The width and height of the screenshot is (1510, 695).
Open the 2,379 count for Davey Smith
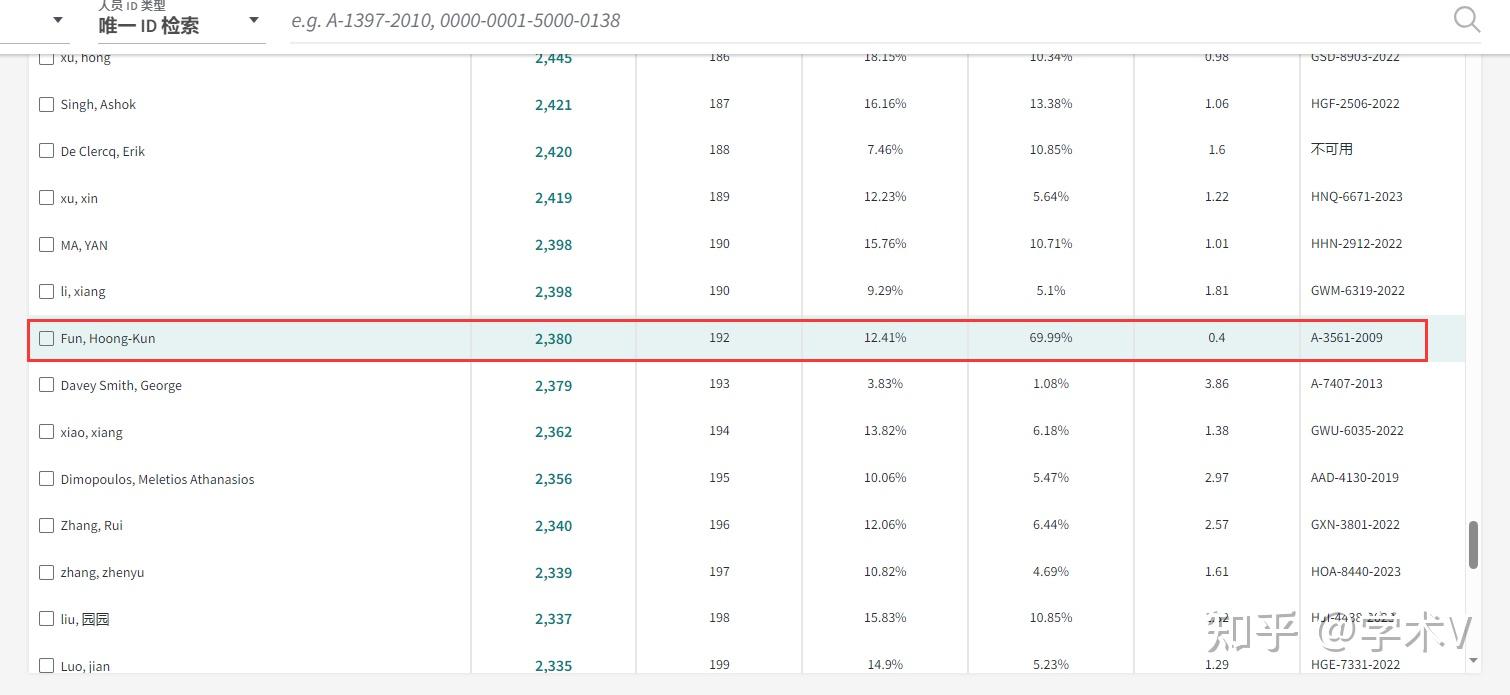(553, 386)
